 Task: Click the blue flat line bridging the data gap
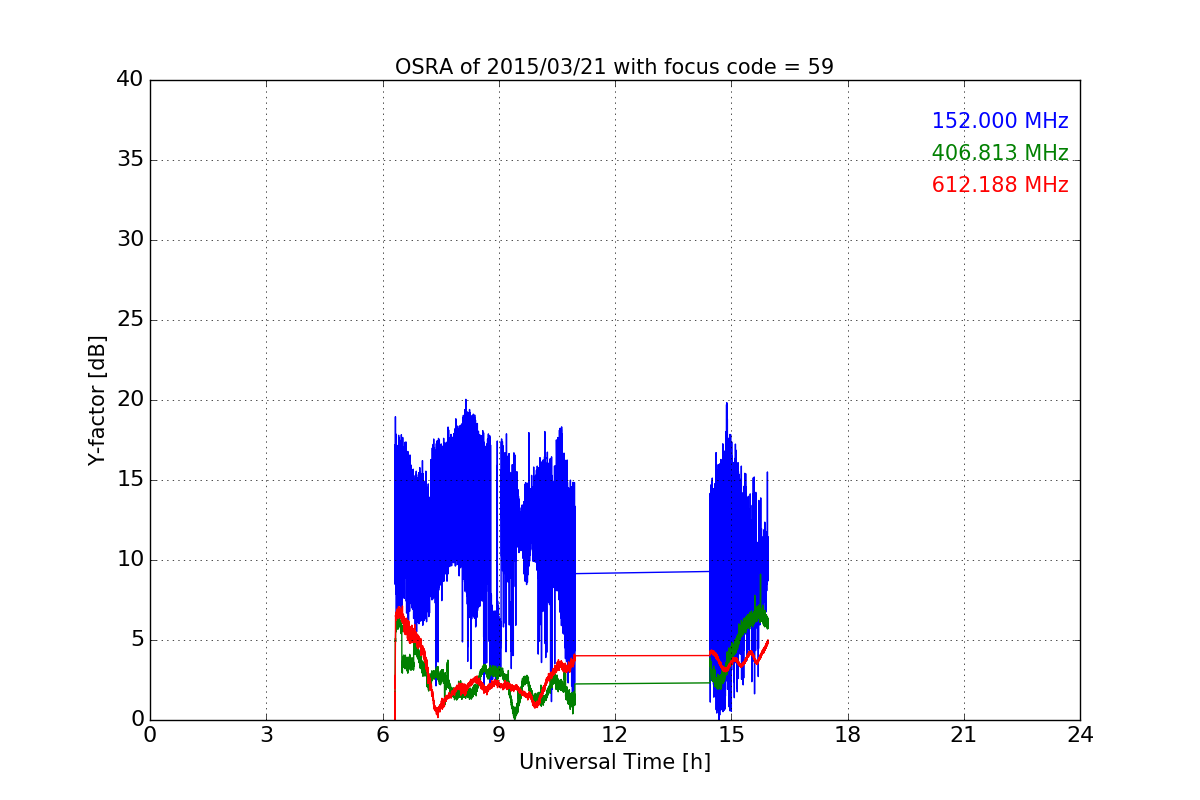(x=642, y=573)
